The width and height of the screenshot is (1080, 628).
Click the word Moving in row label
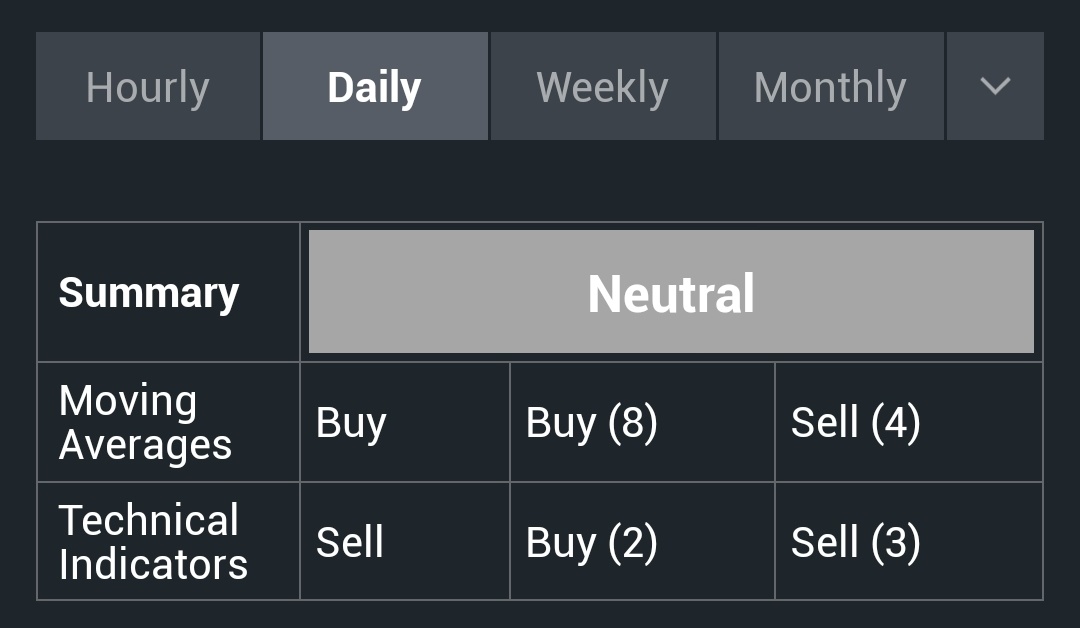128,401
